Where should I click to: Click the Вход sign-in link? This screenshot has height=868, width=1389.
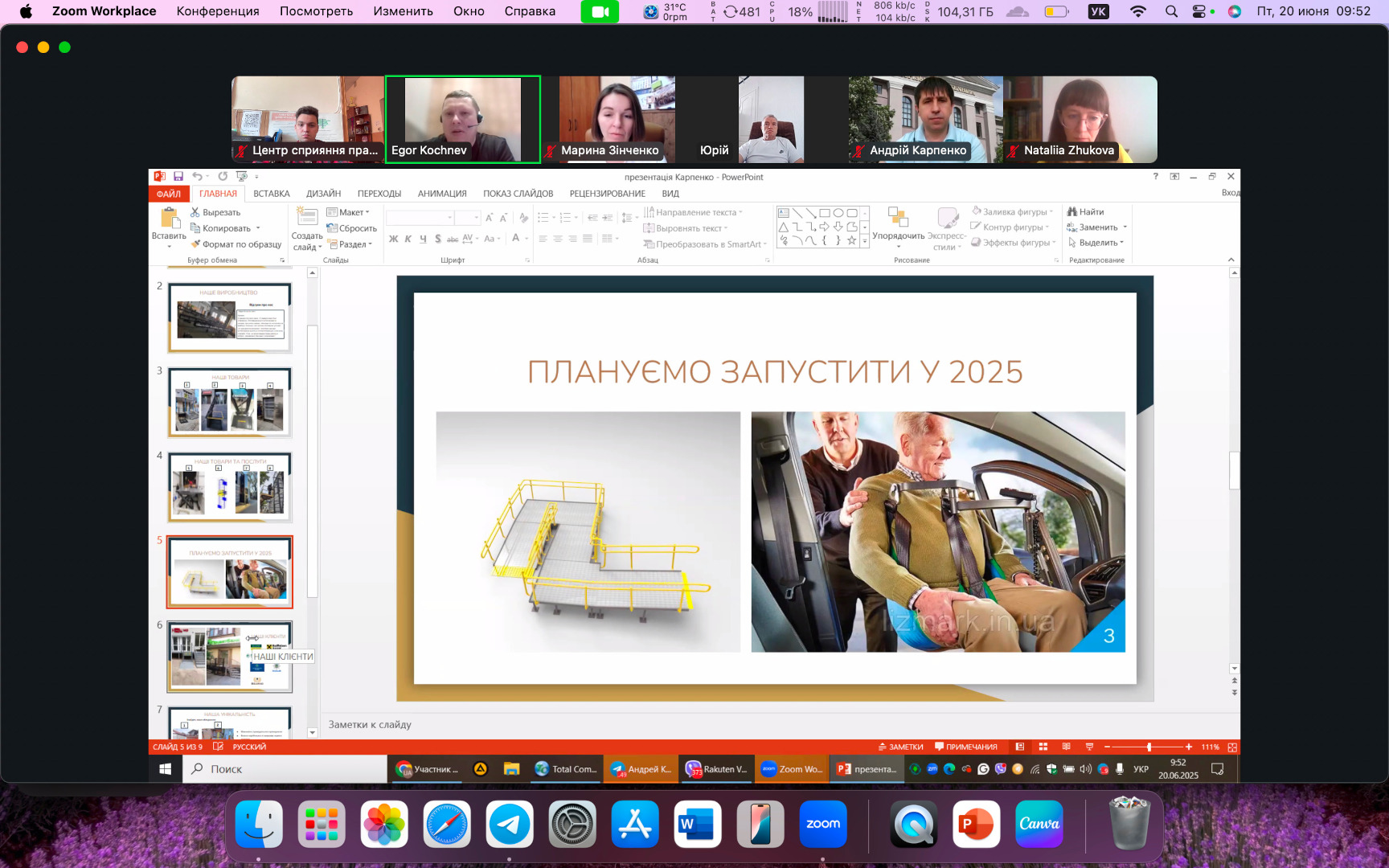click(1230, 193)
